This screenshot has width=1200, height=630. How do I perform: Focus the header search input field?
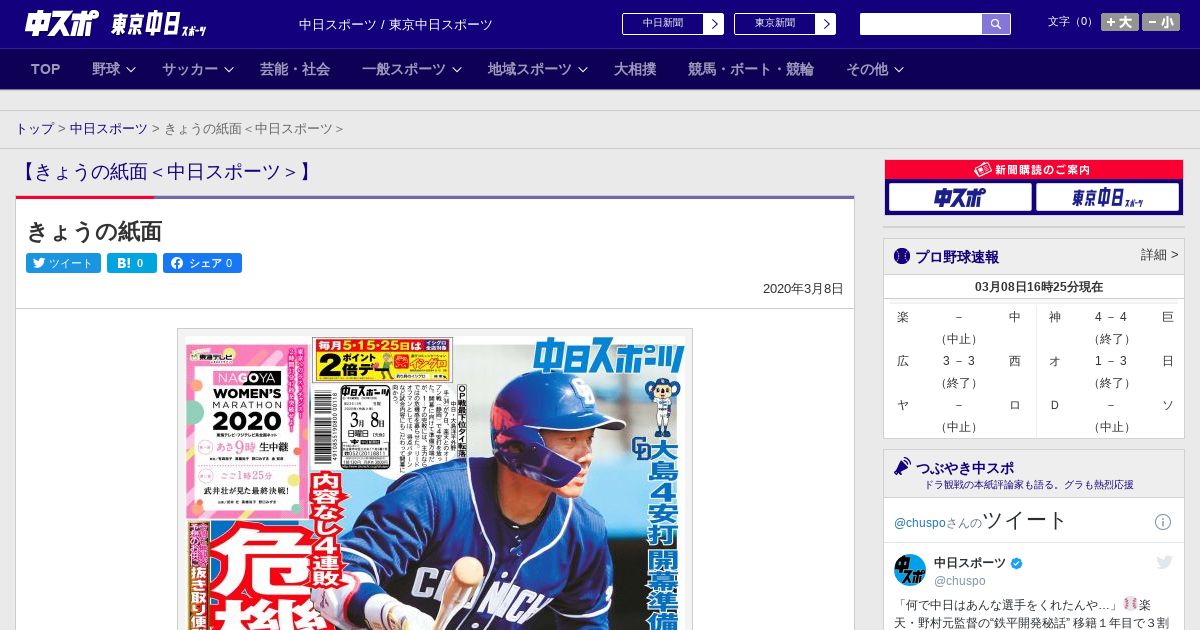(x=921, y=24)
